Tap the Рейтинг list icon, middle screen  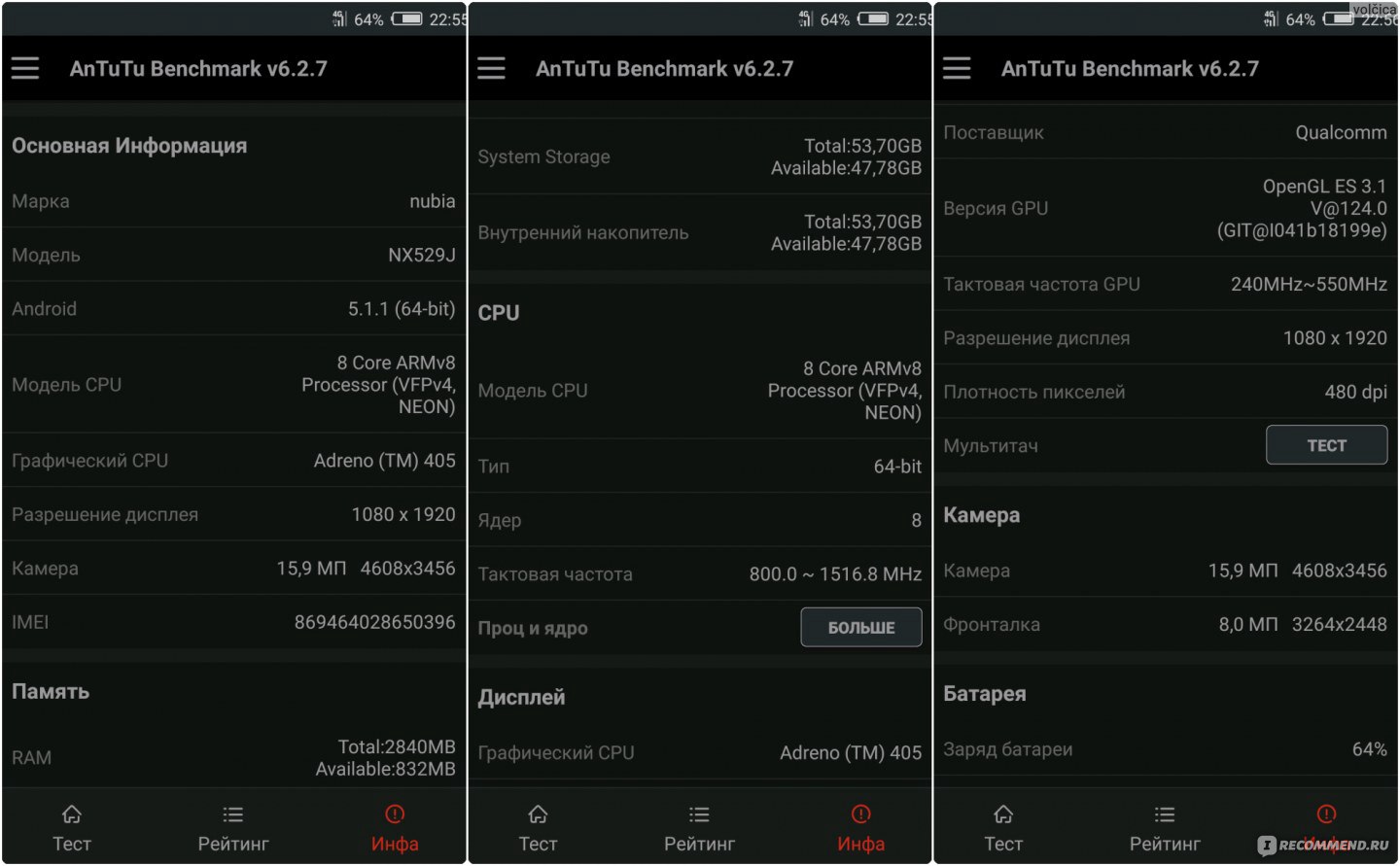tap(699, 814)
